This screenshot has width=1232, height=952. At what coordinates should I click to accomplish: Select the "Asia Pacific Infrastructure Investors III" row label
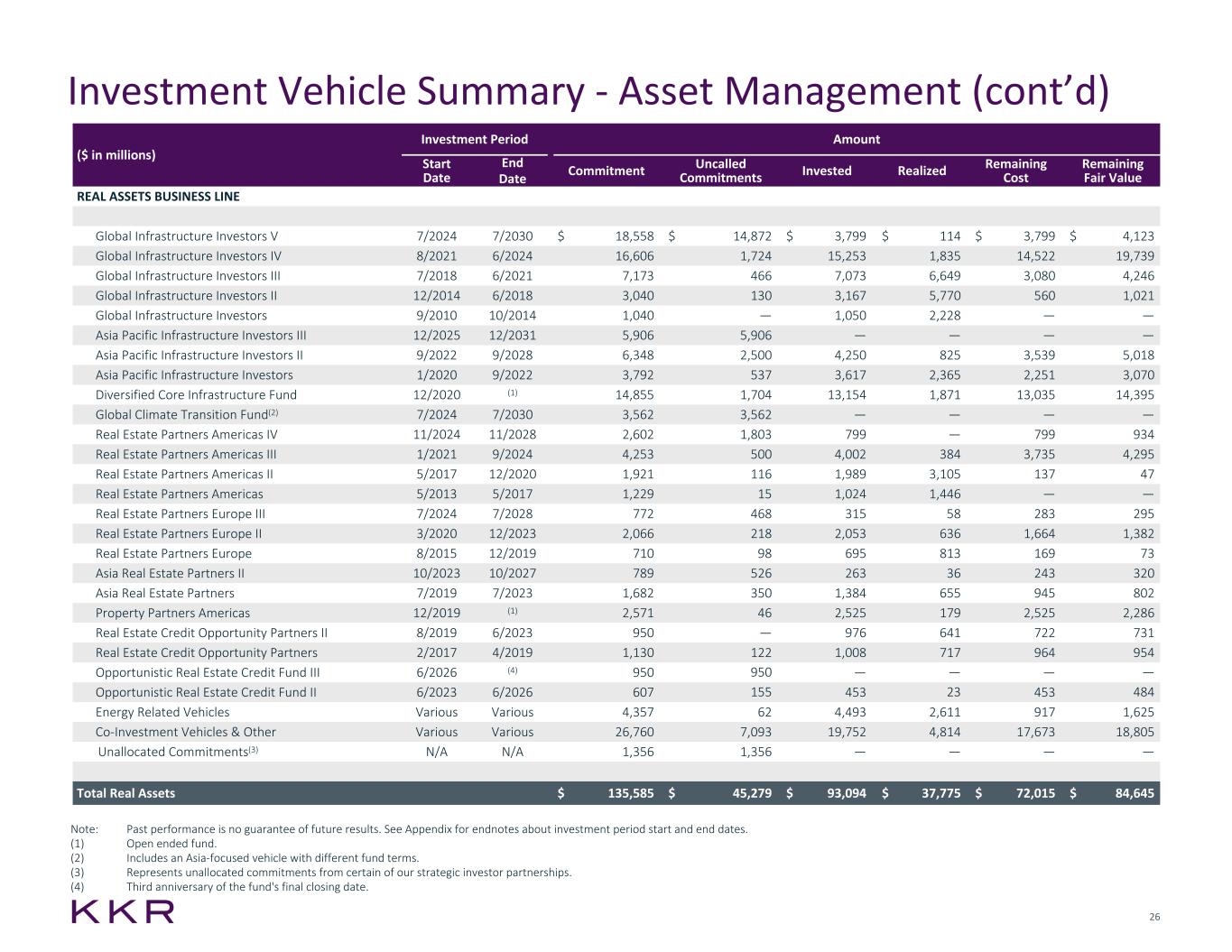[200, 336]
